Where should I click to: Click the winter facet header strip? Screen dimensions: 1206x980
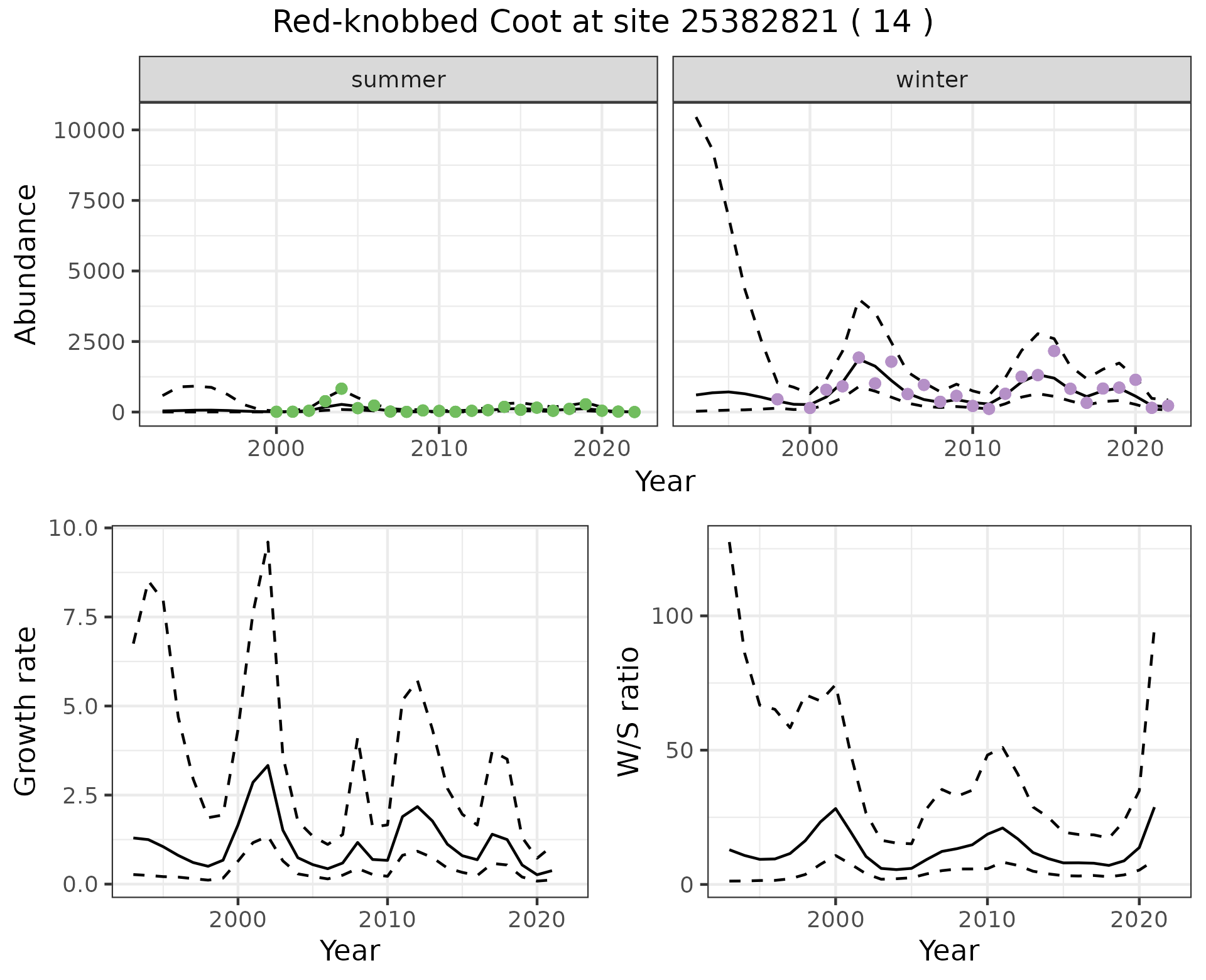pyautogui.click(x=932, y=80)
